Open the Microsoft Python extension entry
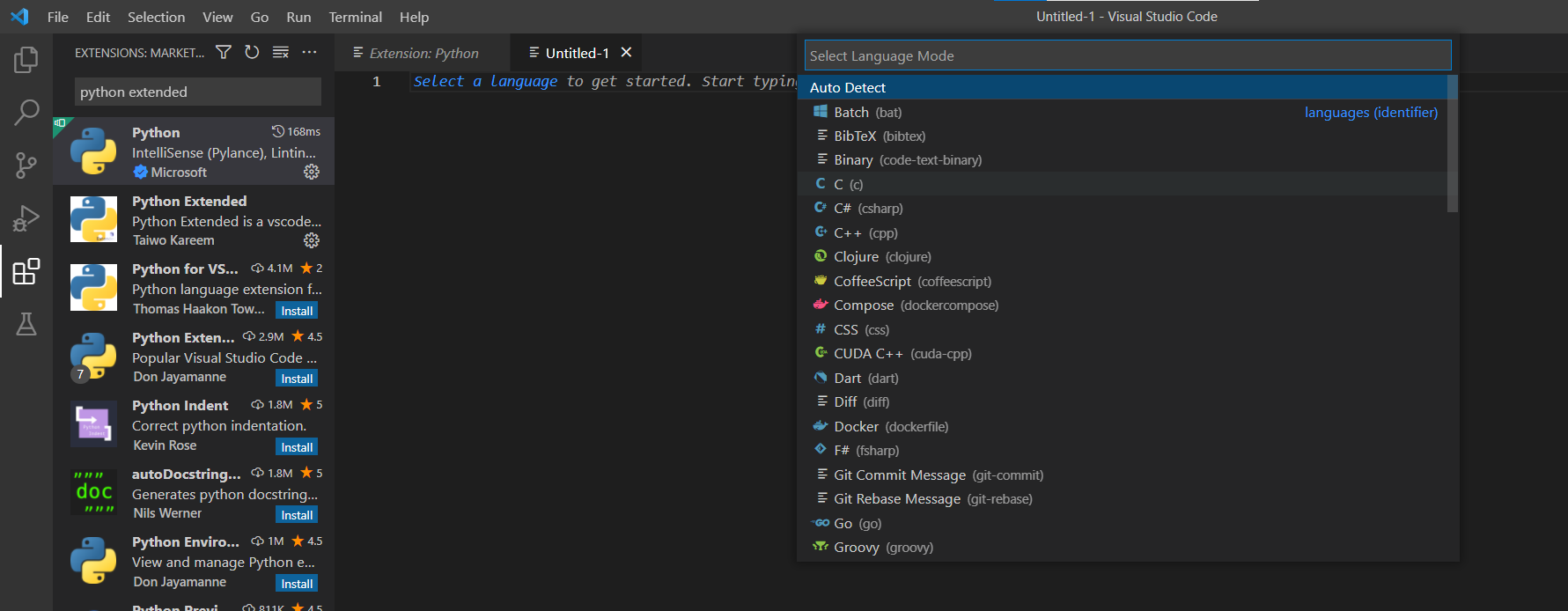This screenshot has width=1568, height=611. pyautogui.click(x=194, y=151)
